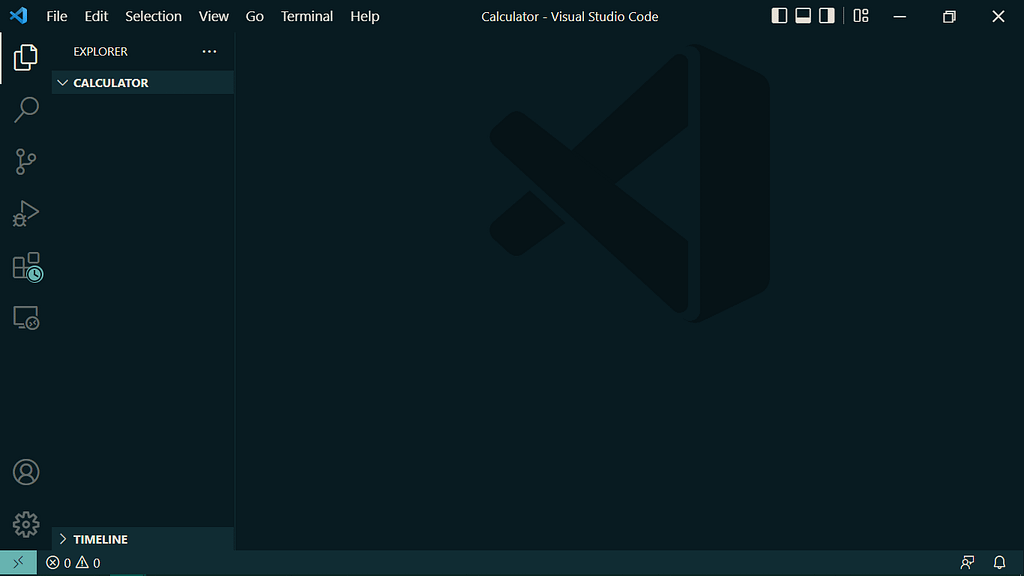Click the VS Code logo in the title bar
This screenshot has width=1024, height=576.
coord(19,16)
